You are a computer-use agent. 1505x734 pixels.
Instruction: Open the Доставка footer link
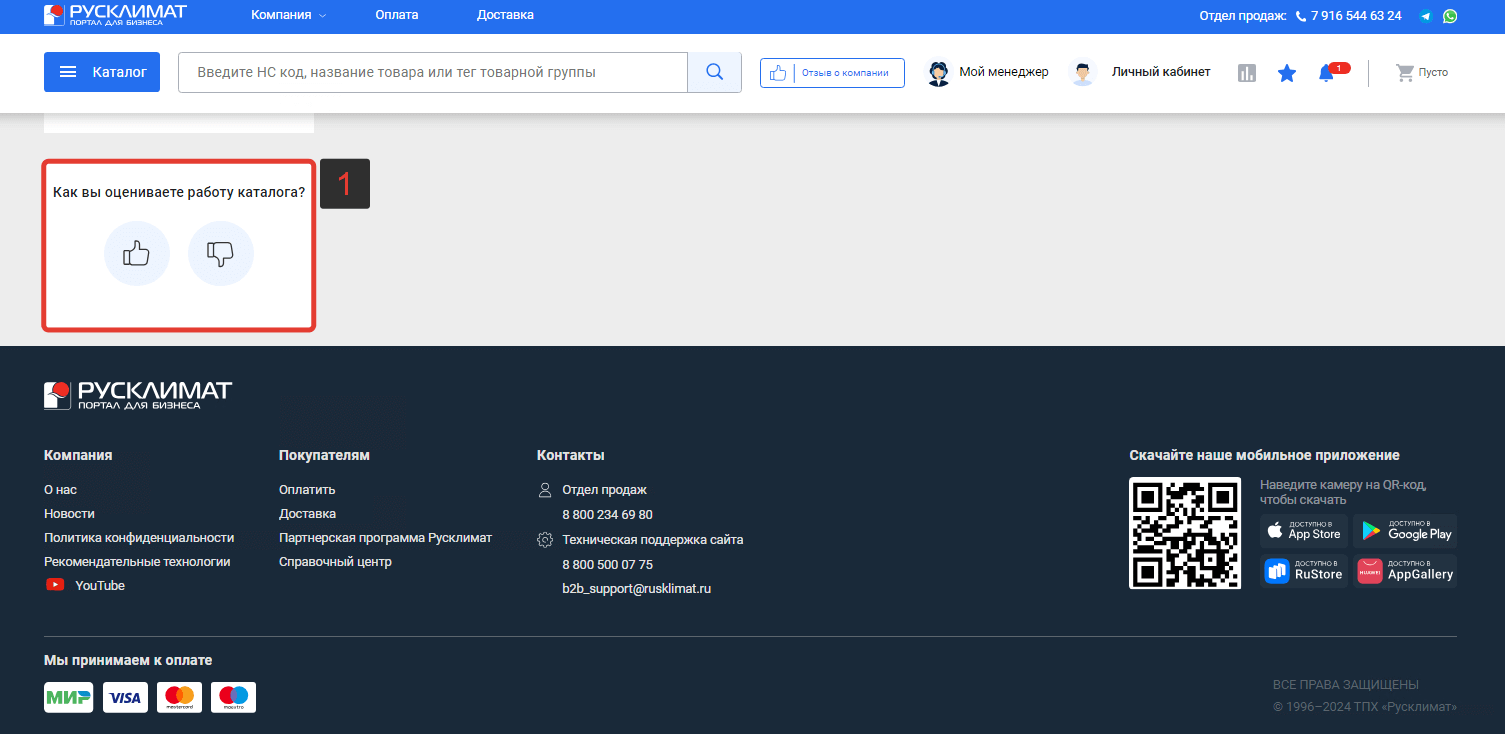307,514
